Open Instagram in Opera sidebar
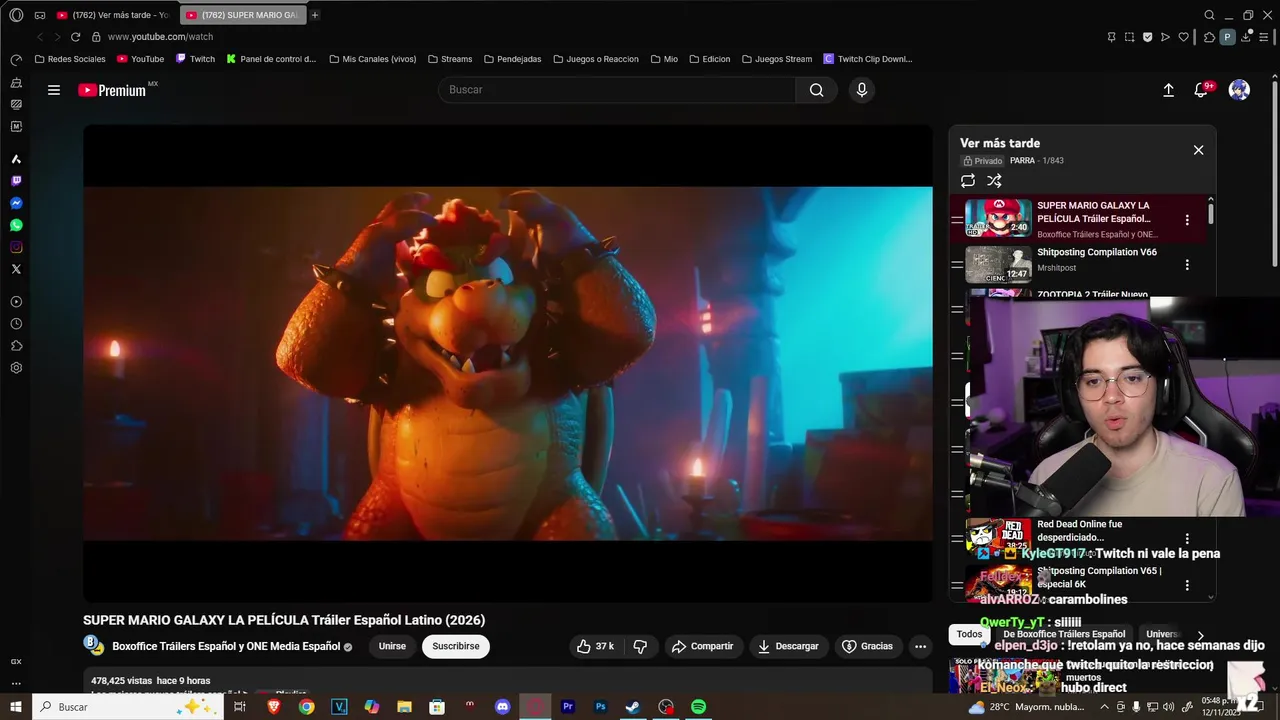Screen dimensions: 1280x720 [16, 247]
